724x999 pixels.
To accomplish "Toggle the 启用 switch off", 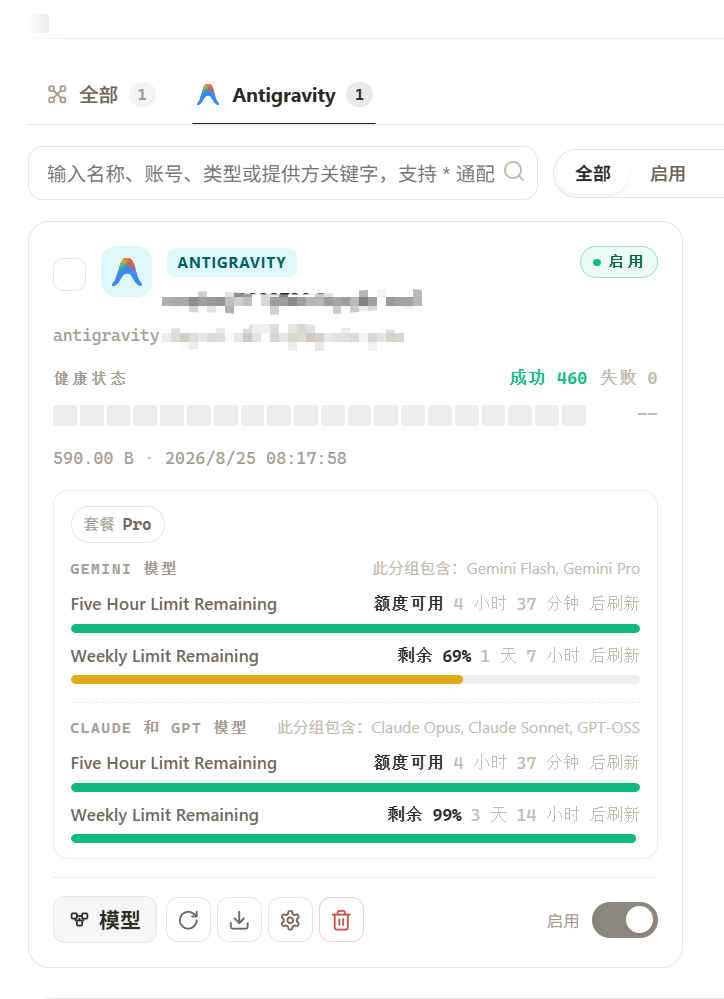I will [x=625, y=919].
